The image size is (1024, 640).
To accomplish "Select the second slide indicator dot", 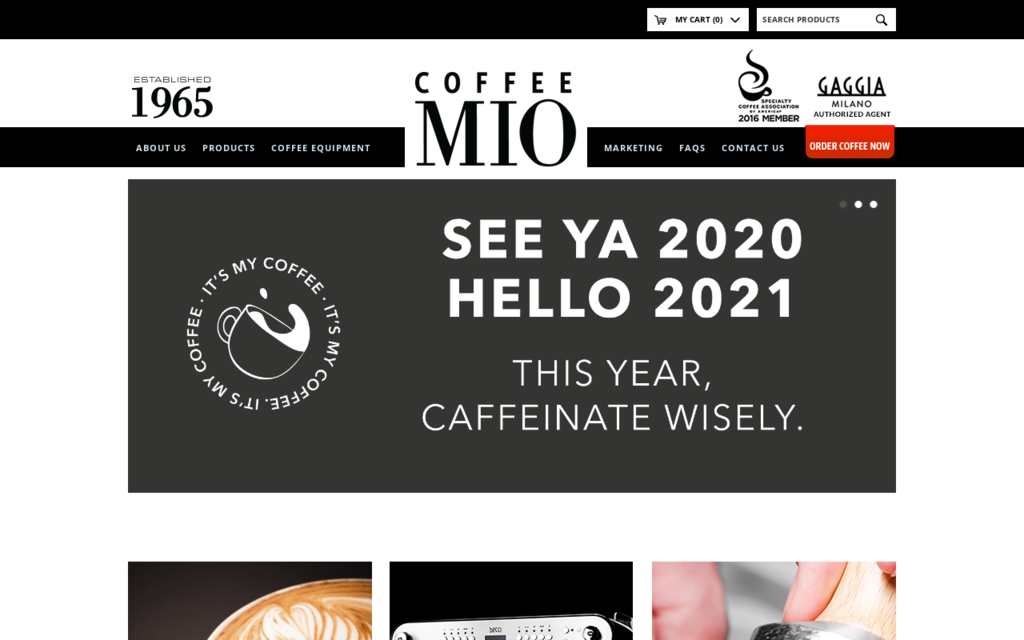I will pyautogui.click(x=858, y=204).
